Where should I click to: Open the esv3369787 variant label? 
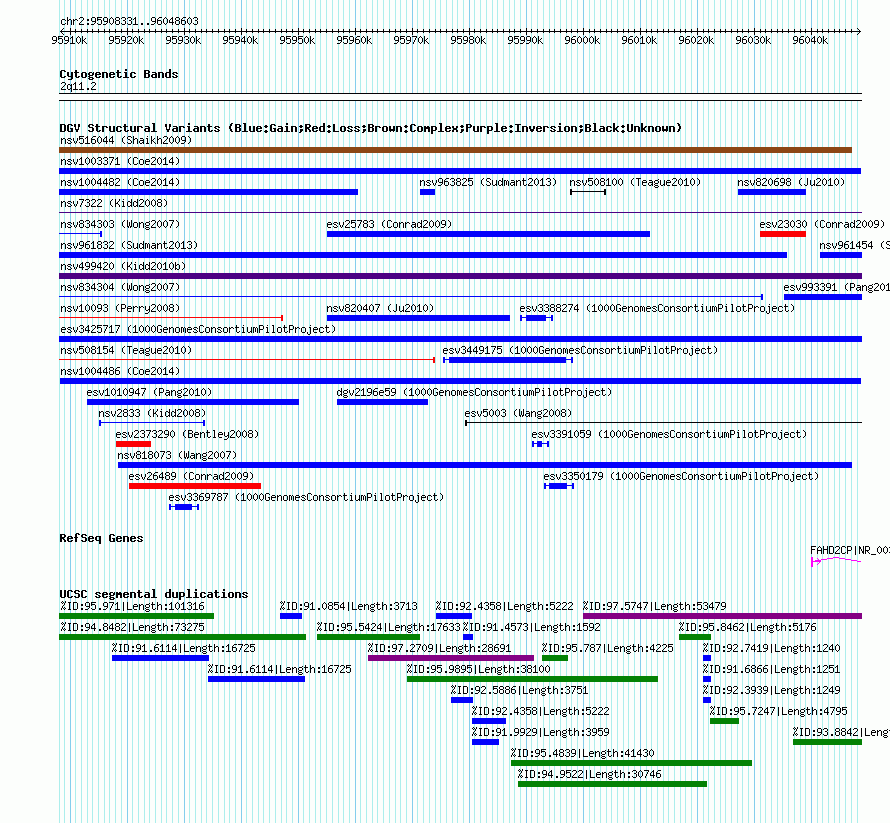306,497
